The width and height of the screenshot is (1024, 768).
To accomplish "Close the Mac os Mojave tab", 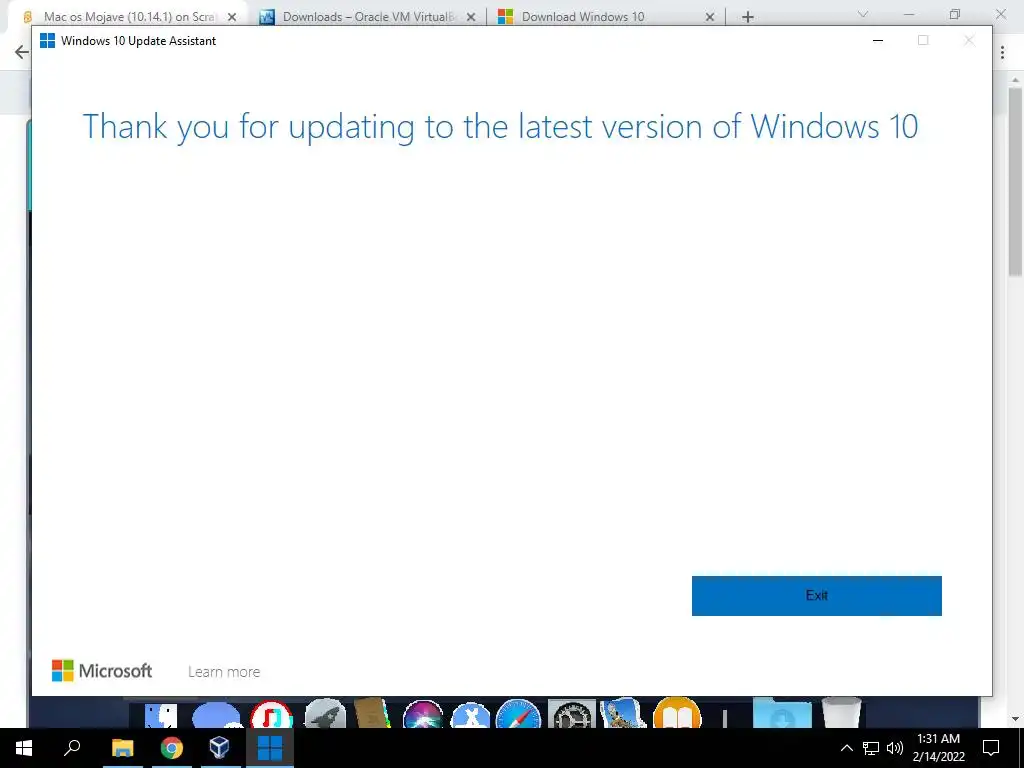I will pyautogui.click(x=232, y=17).
